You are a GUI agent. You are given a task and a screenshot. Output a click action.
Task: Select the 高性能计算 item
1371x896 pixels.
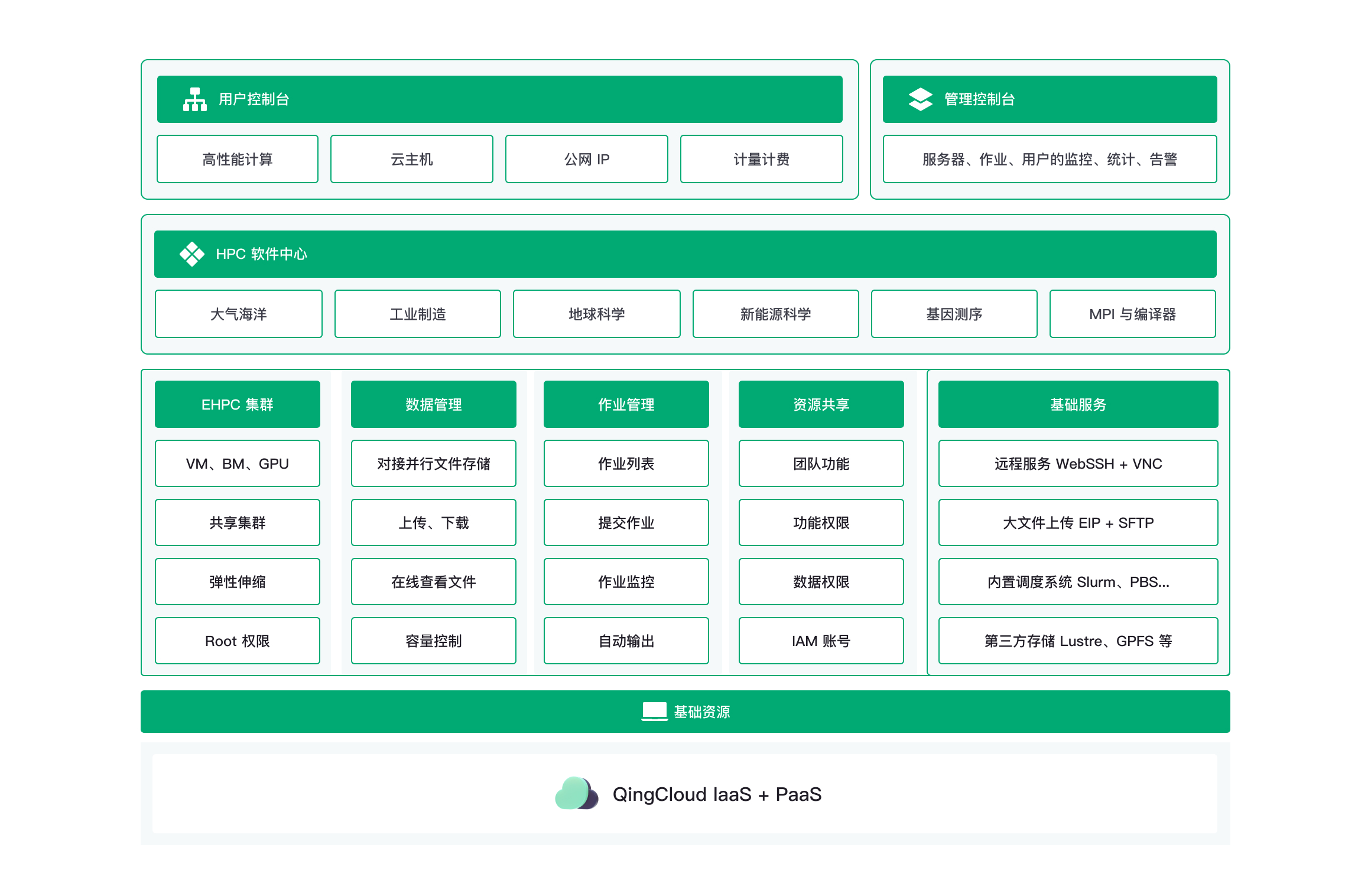click(237, 158)
